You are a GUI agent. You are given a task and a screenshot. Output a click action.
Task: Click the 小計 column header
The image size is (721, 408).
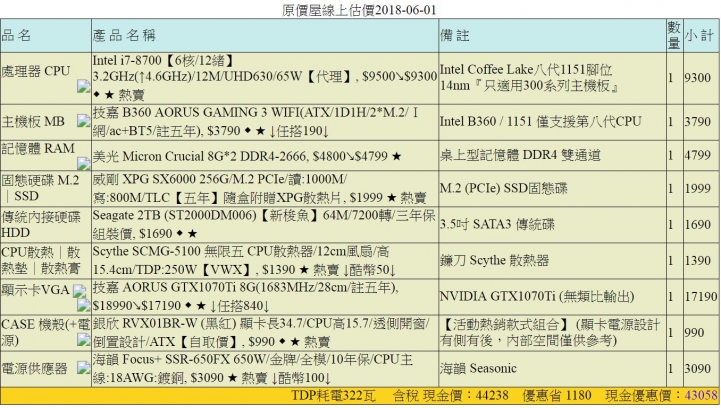tap(699, 35)
